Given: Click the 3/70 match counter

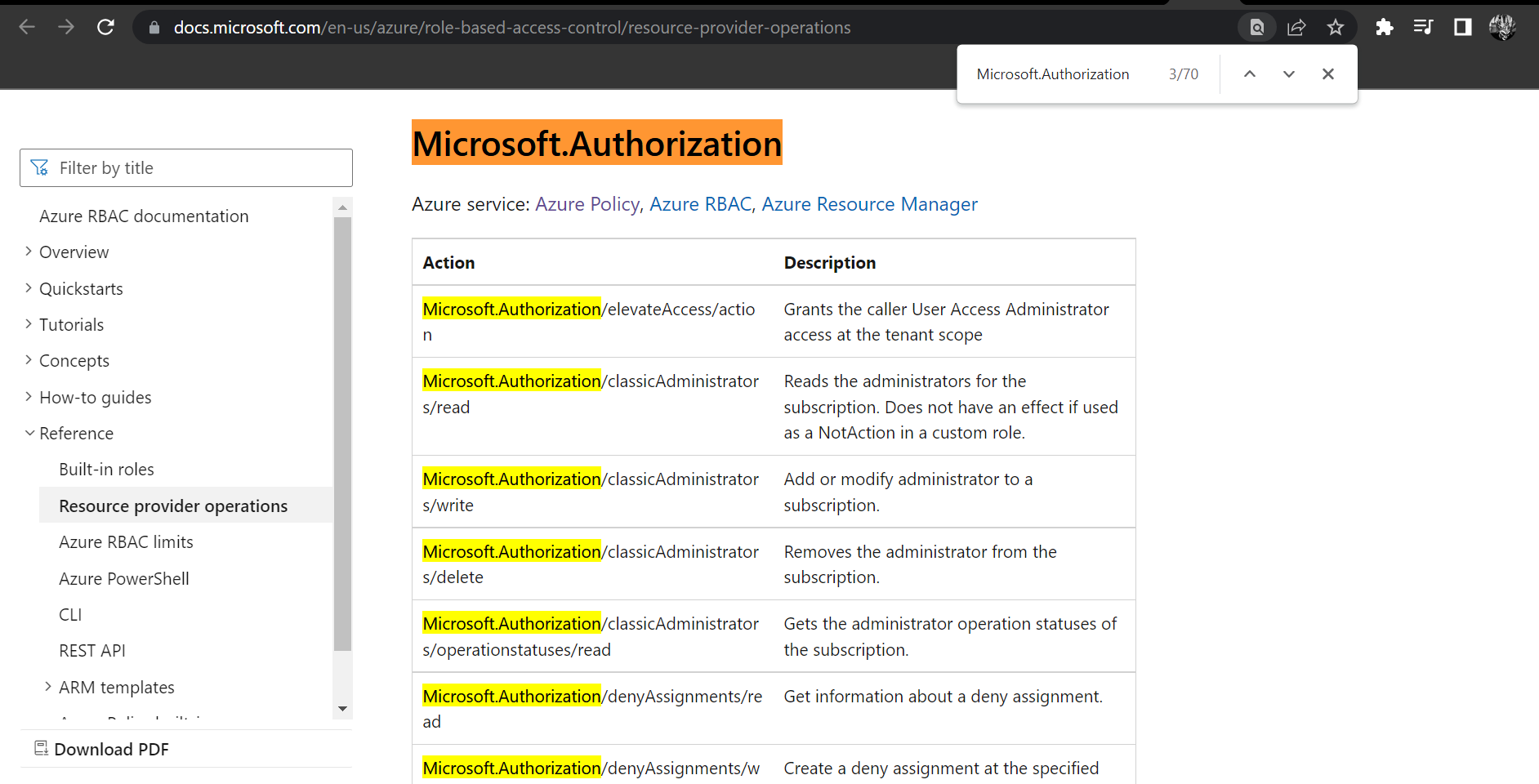Looking at the screenshot, I should pyautogui.click(x=1184, y=74).
